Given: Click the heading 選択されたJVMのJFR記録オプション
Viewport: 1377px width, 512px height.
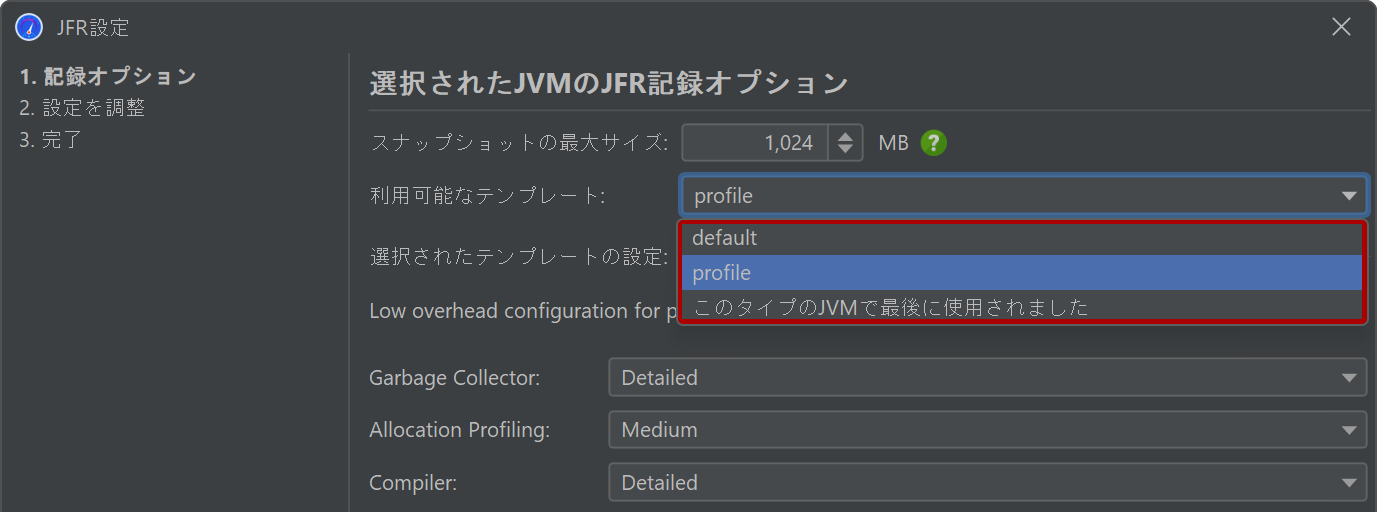Looking at the screenshot, I should click(x=609, y=83).
